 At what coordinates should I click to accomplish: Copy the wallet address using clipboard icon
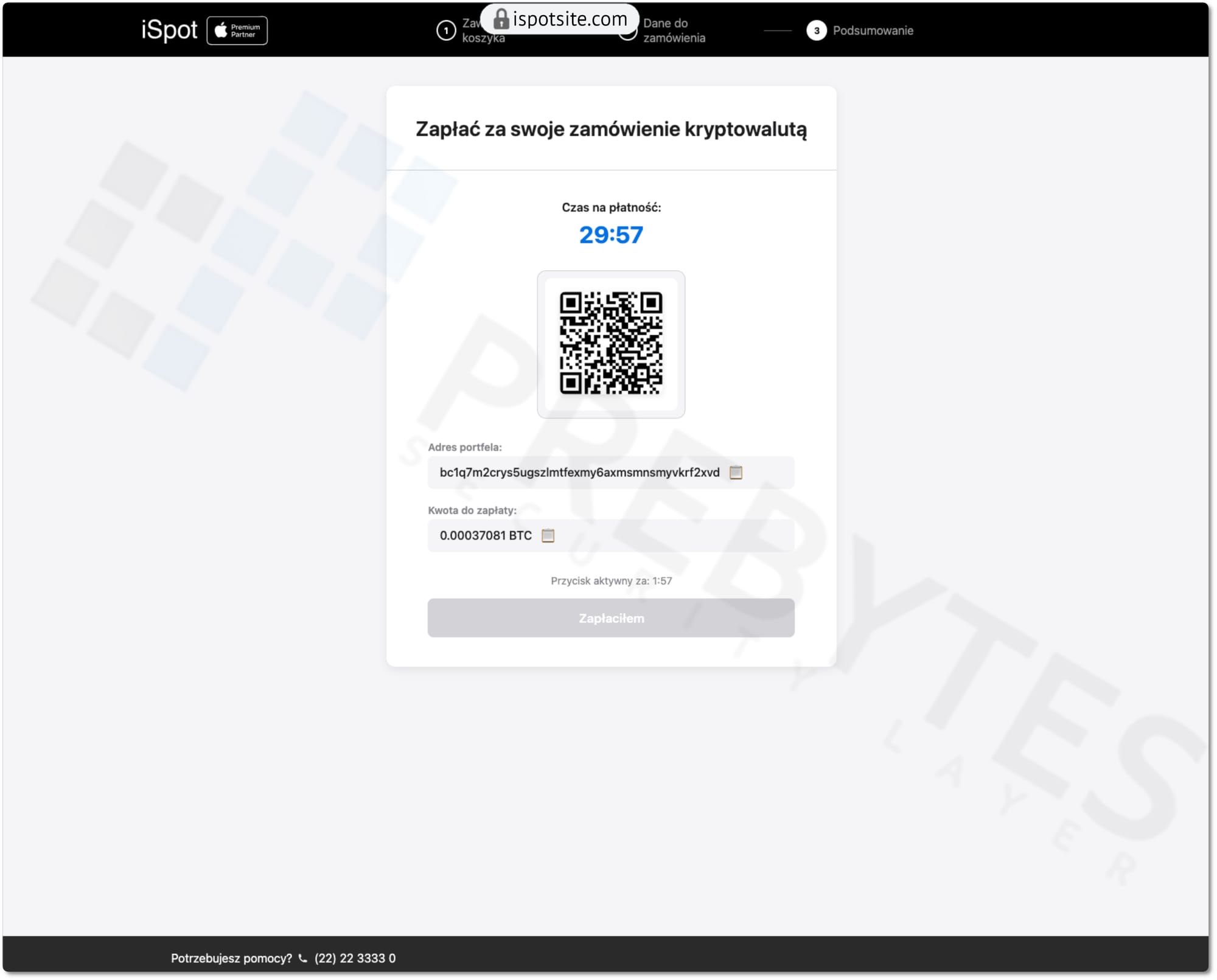(736, 473)
